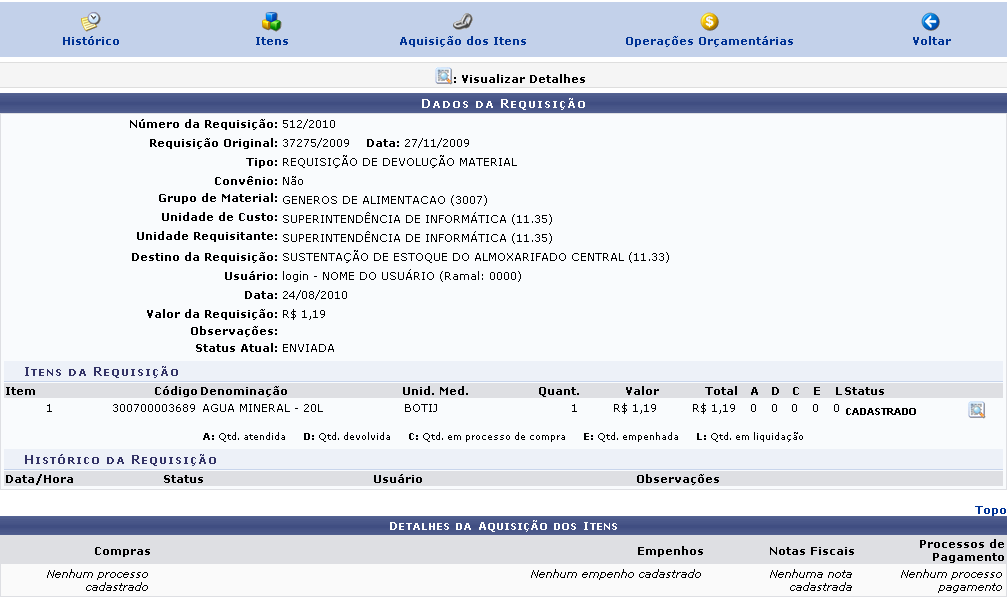The height and width of the screenshot is (603, 1007).
Task: Select Nenhum processo pagamento text
Action: click(x=951, y=581)
